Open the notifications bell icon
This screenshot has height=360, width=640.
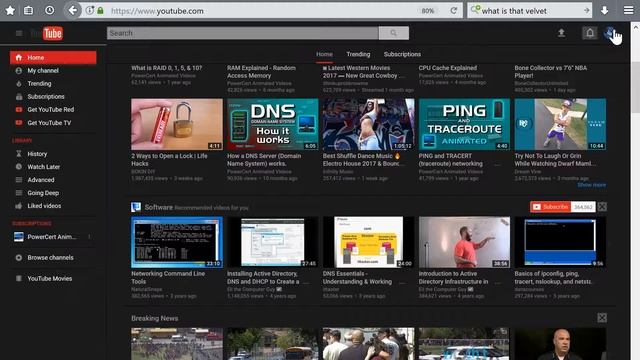coord(590,33)
